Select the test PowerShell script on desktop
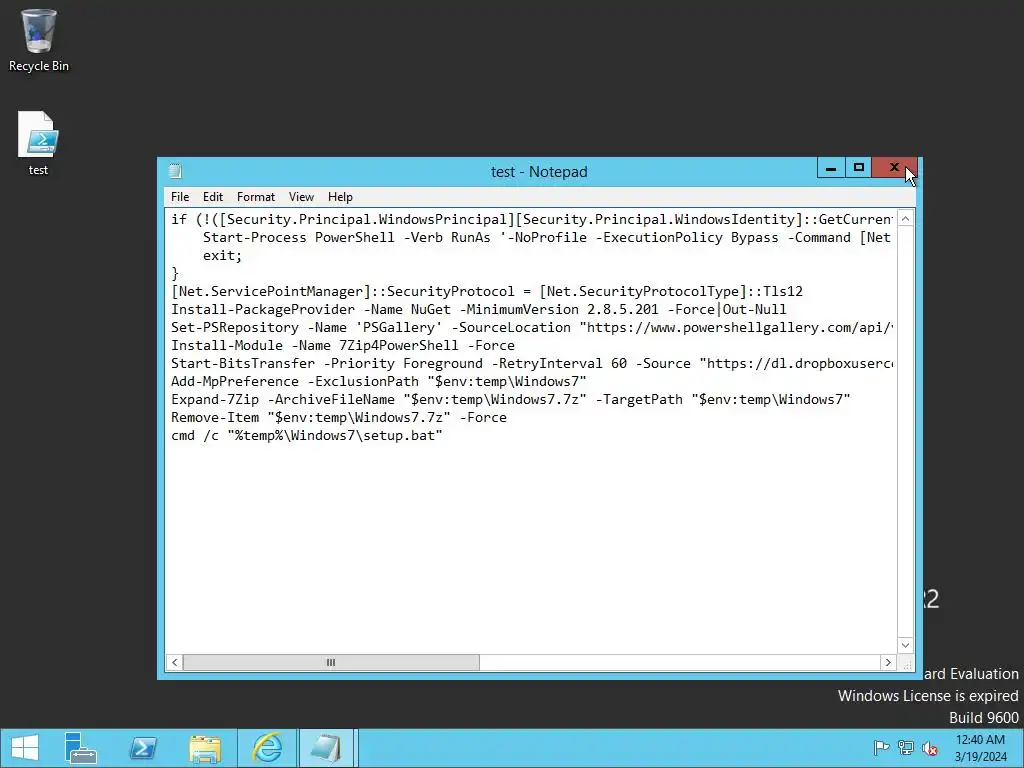This screenshot has width=1024, height=768. tap(38, 144)
